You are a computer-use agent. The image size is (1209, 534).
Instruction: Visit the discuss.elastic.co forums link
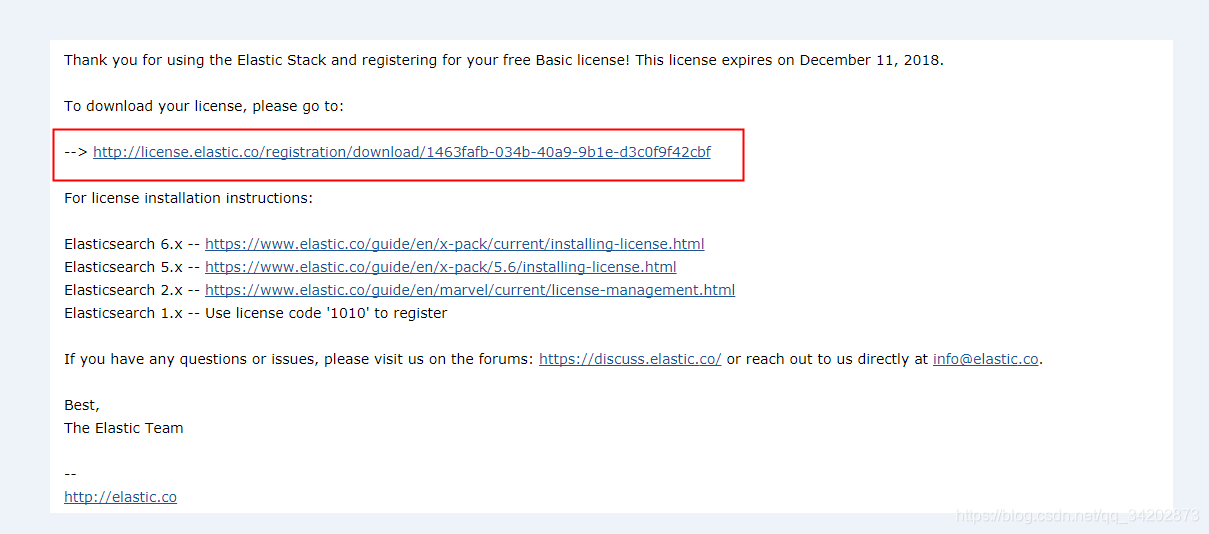coord(630,359)
